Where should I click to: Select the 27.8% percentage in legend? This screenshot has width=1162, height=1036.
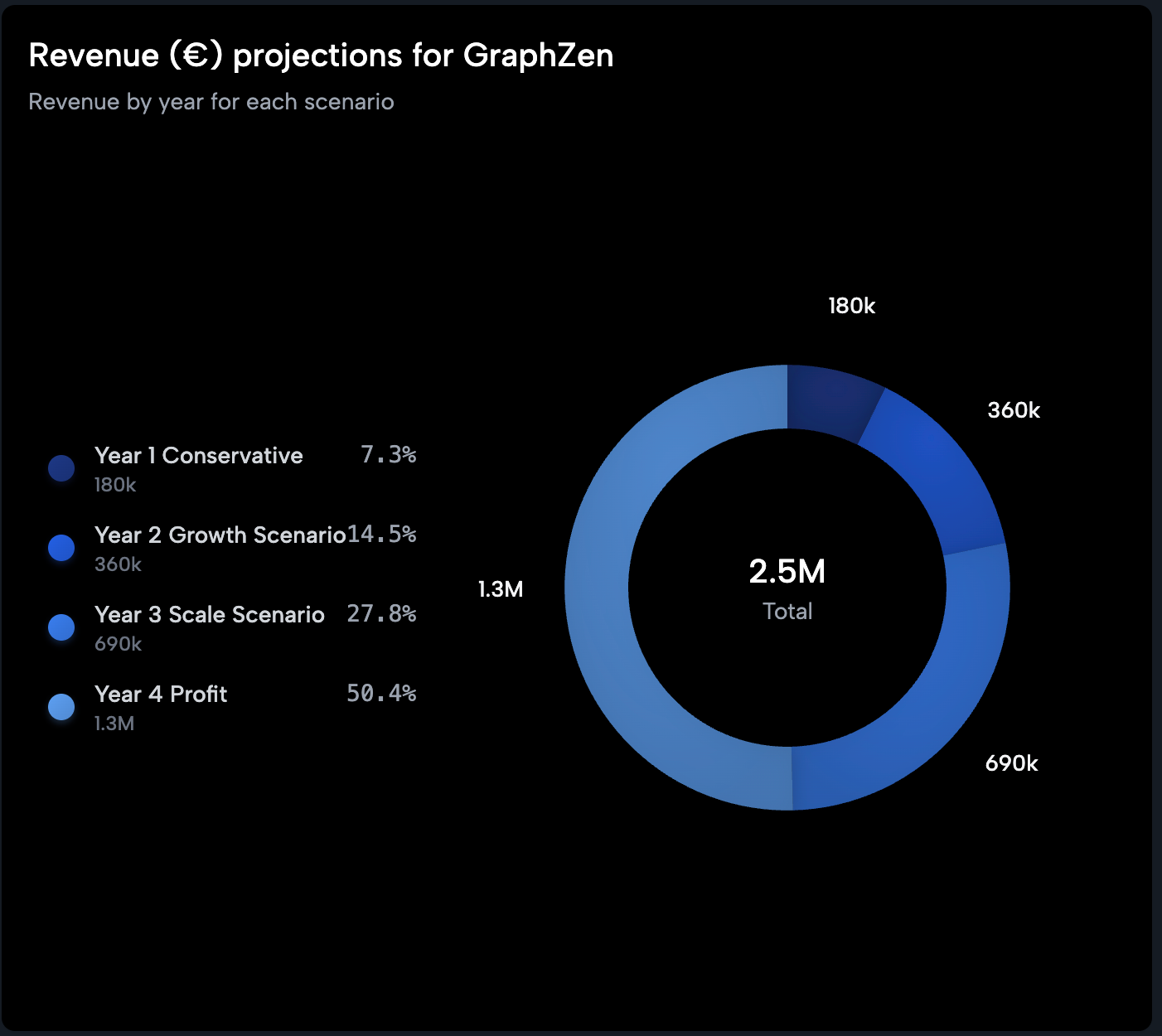[x=381, y=613]
